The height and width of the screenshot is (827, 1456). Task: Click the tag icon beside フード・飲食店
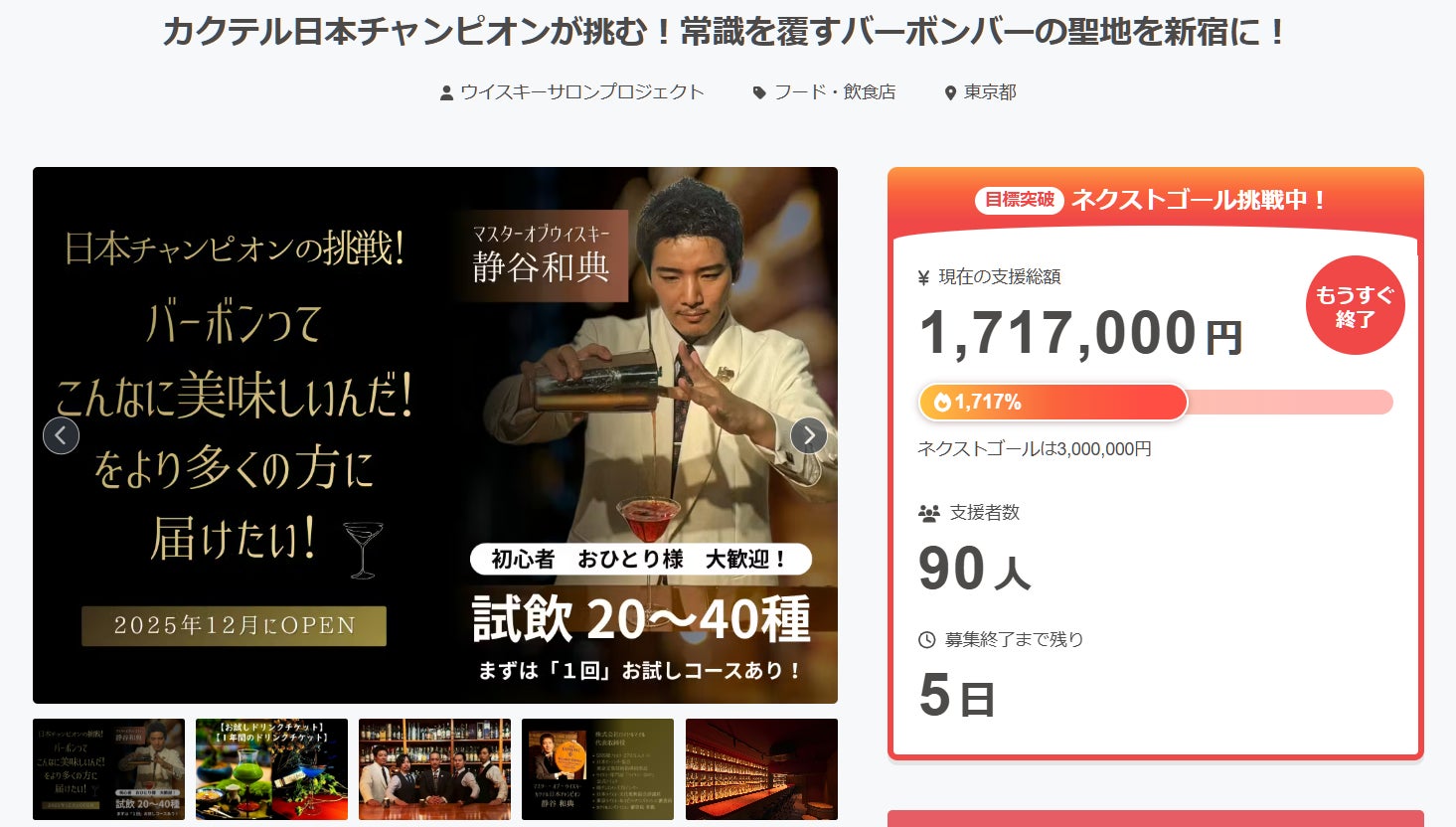click(759, 92)
